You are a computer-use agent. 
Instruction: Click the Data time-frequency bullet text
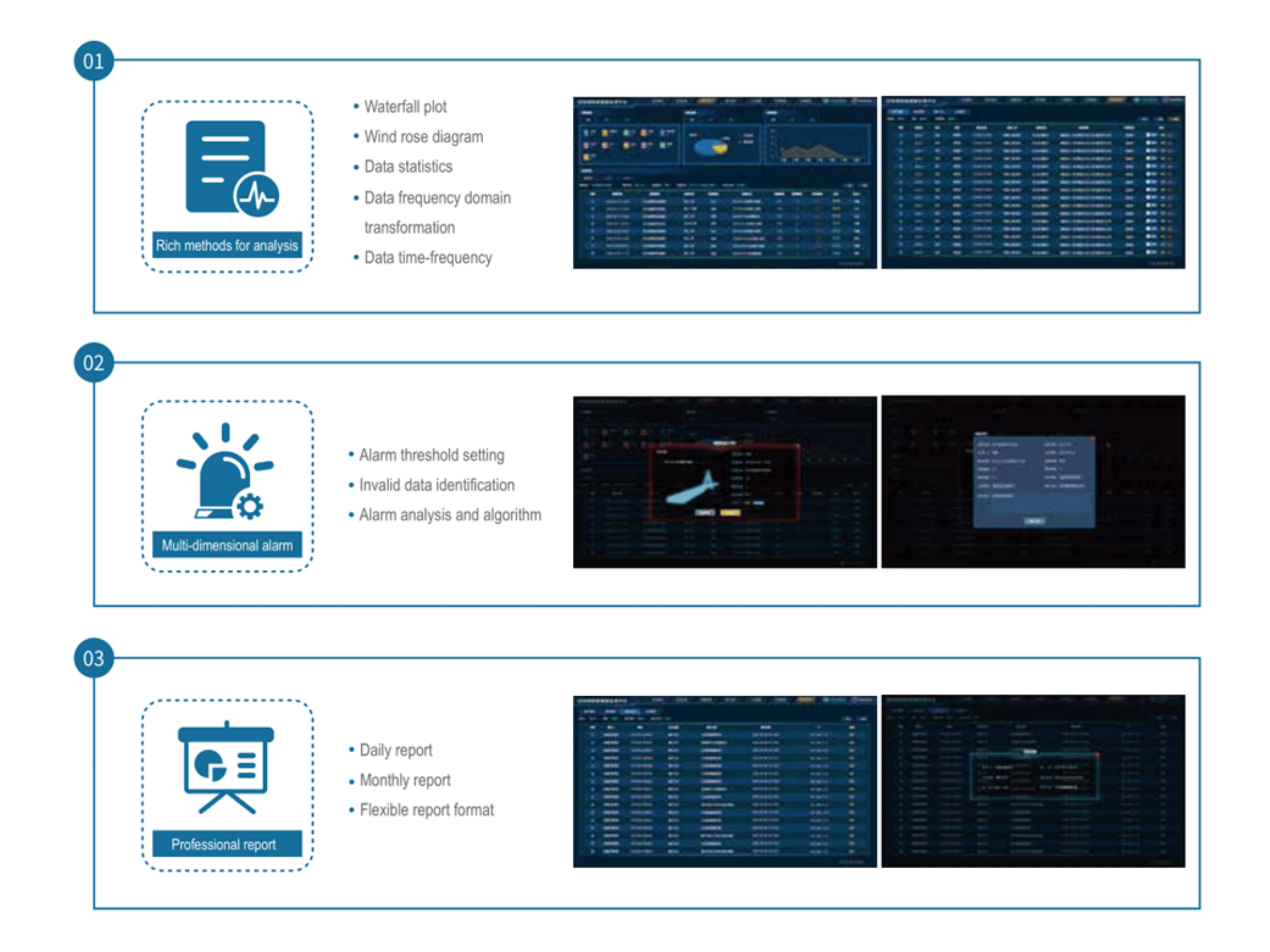click(428, 258)
